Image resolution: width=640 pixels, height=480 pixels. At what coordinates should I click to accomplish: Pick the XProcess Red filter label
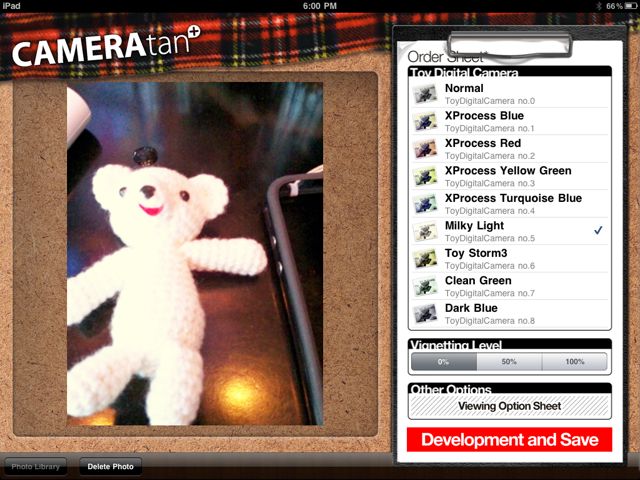point(483,143)
